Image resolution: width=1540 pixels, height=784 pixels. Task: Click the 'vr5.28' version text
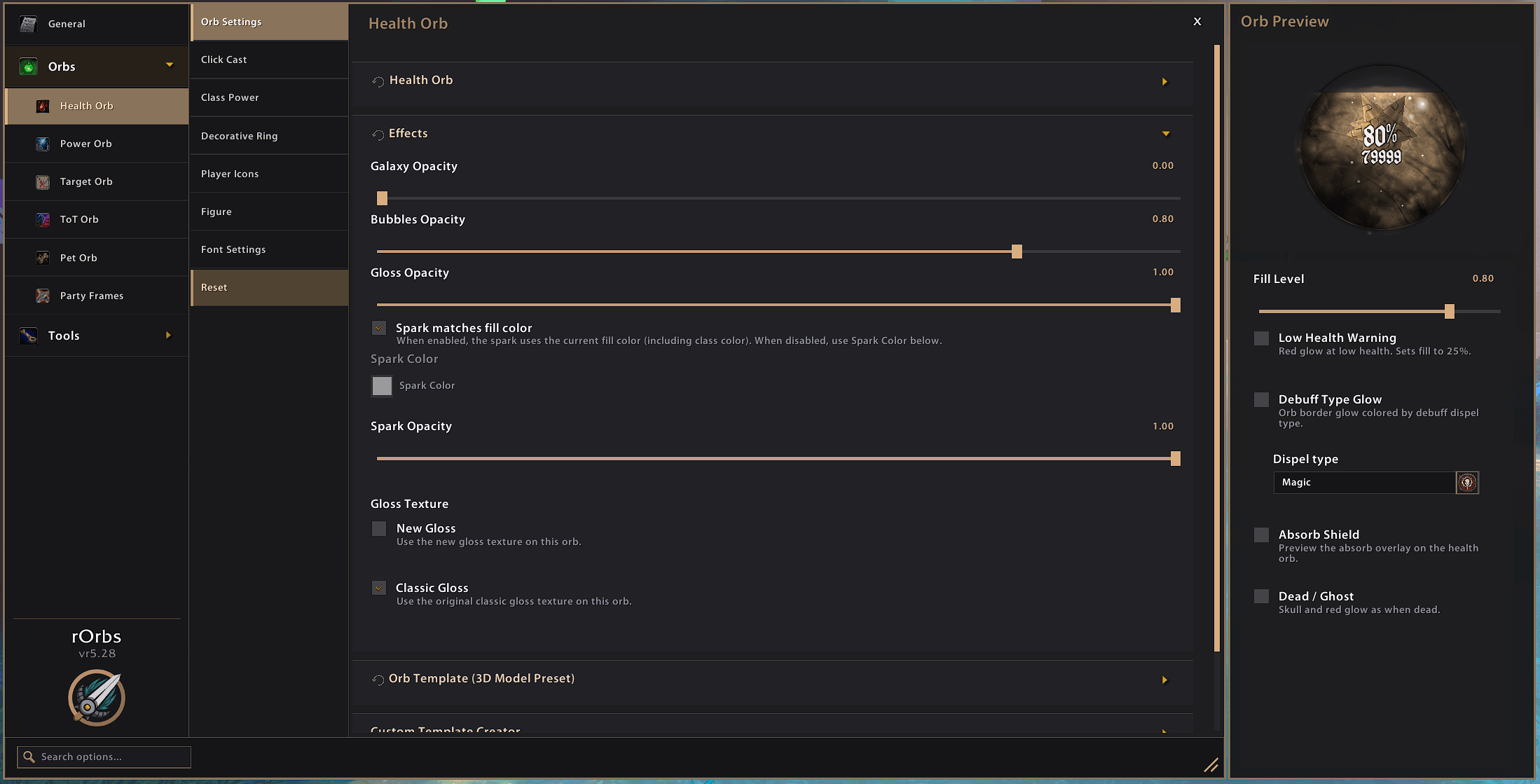(x=97, y=654)
